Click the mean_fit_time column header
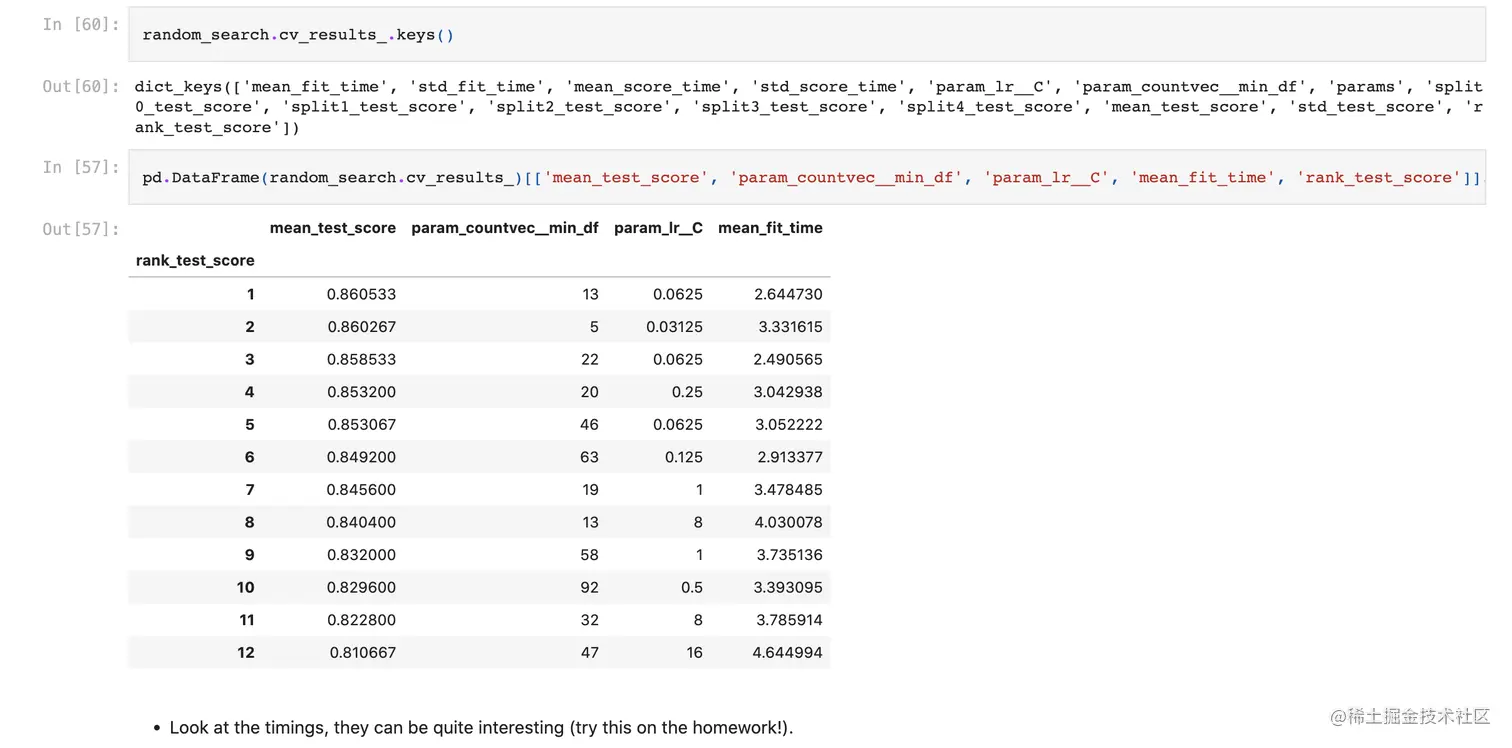This screenshot has height=748, width=1512. [x=770, y=228]
